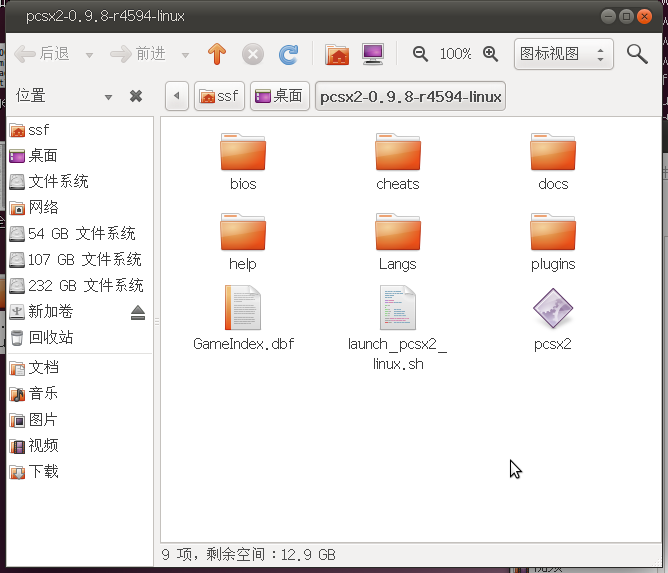Open the bios folder

(x=243, y=162)
